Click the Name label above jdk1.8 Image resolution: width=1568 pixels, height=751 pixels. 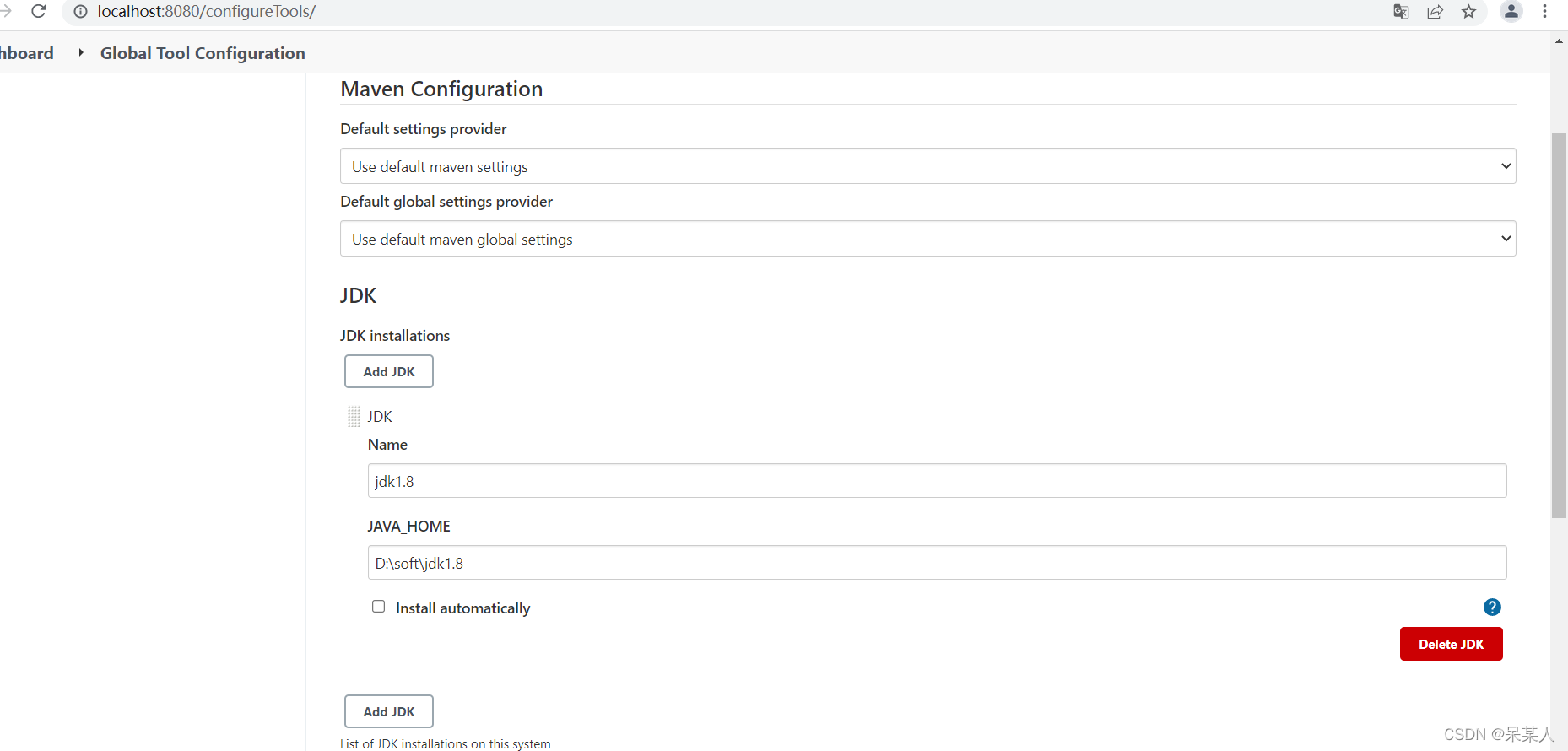point(387,445)
